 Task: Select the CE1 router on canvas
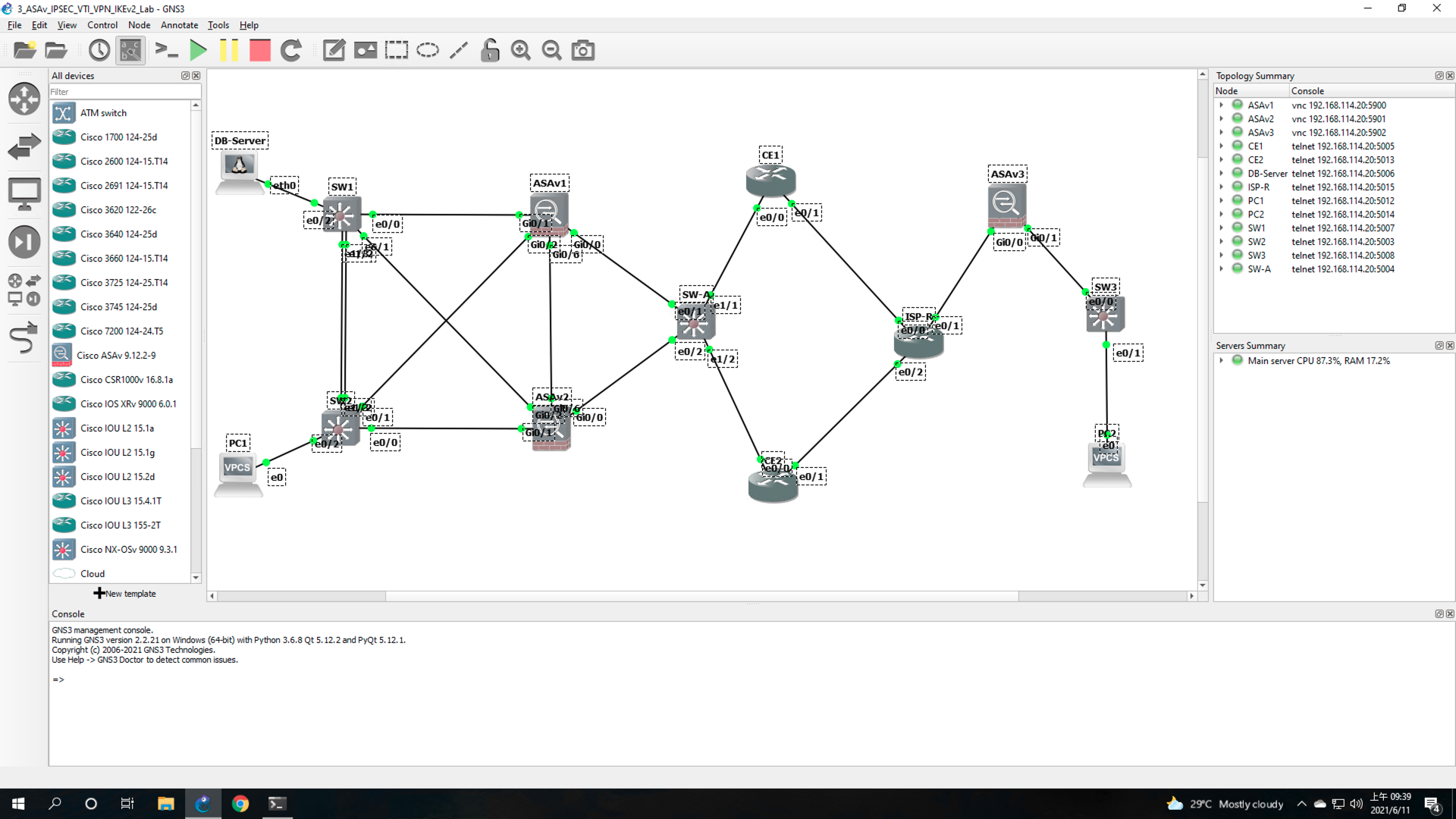coord(770,180)
